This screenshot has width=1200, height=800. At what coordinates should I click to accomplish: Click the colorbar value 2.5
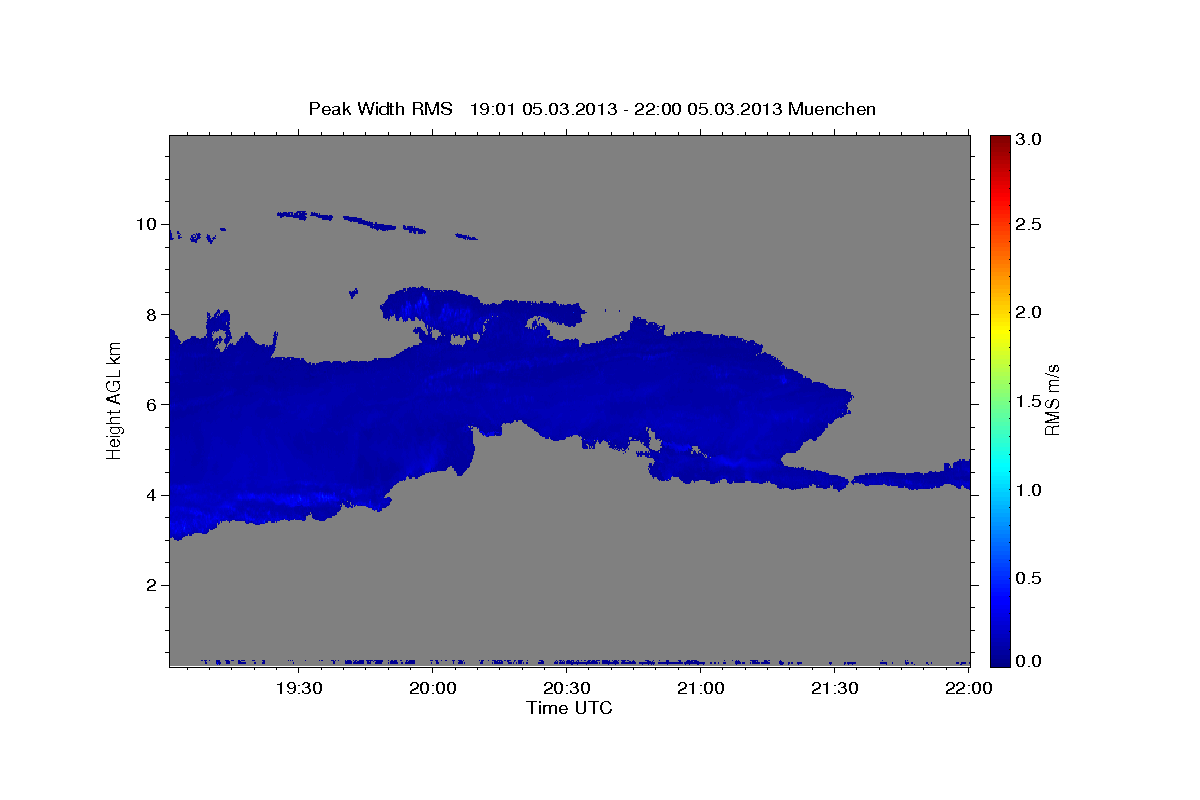tap(1030, 224)
